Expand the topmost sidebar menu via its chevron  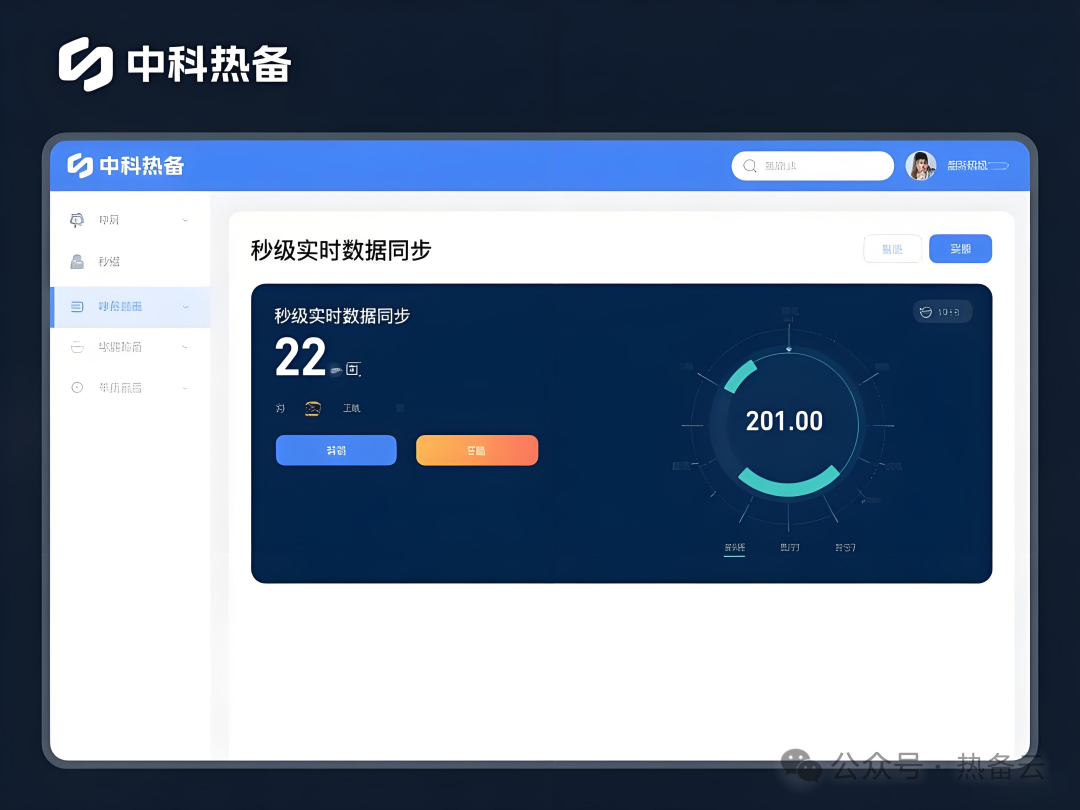(x=184, y=219)
